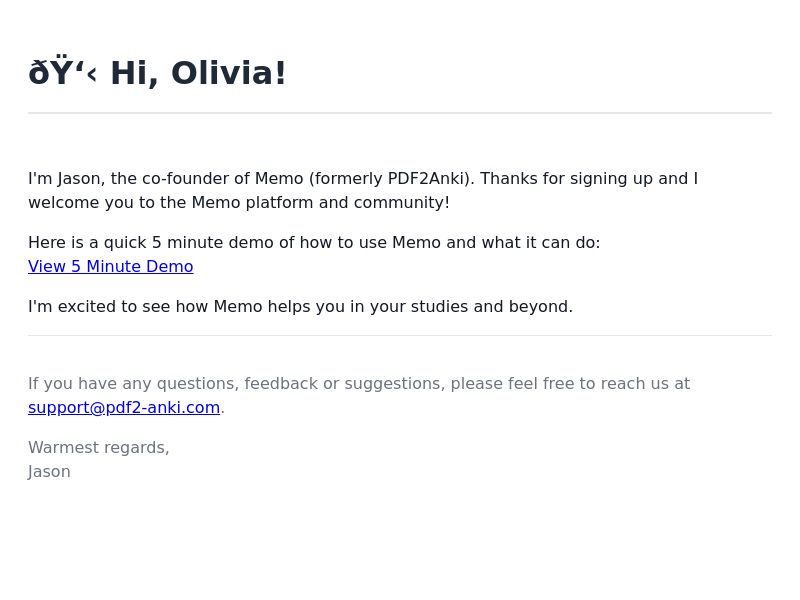Click the 'Warmest regards,' closing line
The width and height of the screenshot is (800, 600).
98,447
